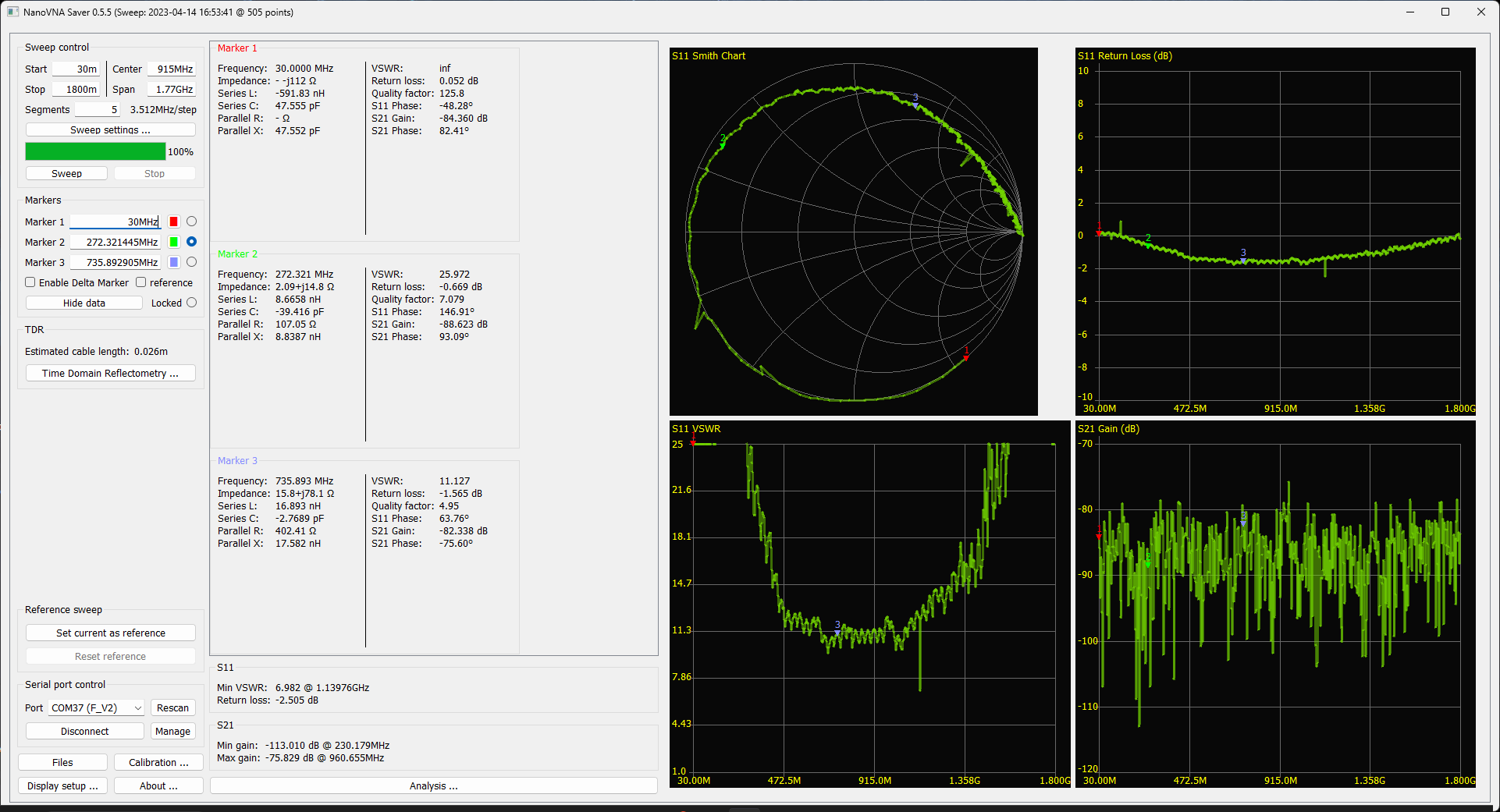Open the Display setup window
Image resolution: width=1500 pixels, height=812 pixels.
coord(63,785)
